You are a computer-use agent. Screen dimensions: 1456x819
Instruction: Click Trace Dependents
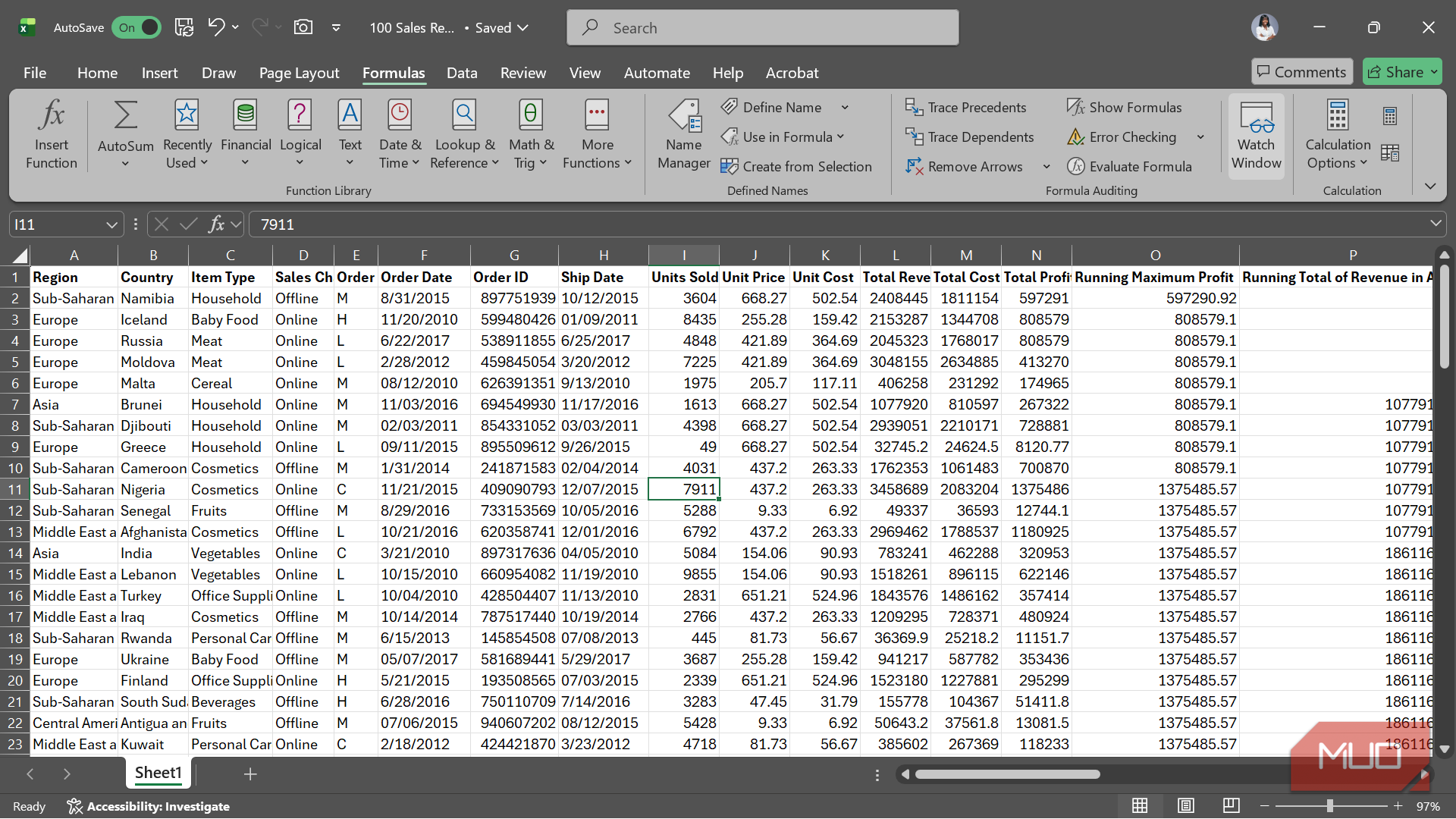pyautogui.click(x=969, y=136)
